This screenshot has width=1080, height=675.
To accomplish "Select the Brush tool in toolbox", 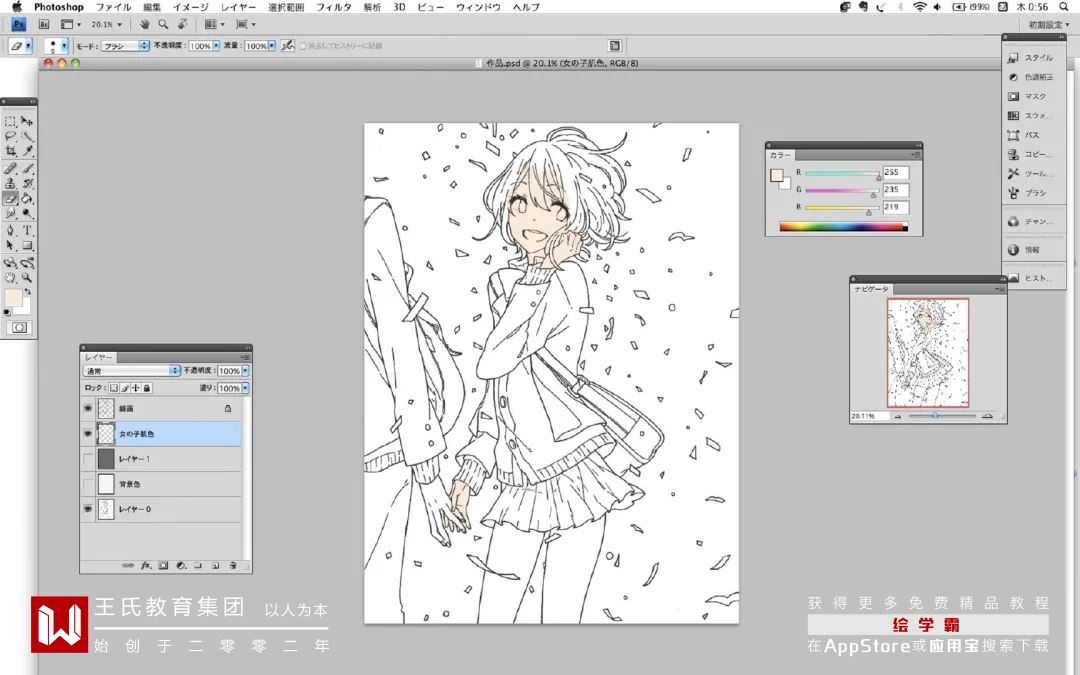I will point(26,169).
